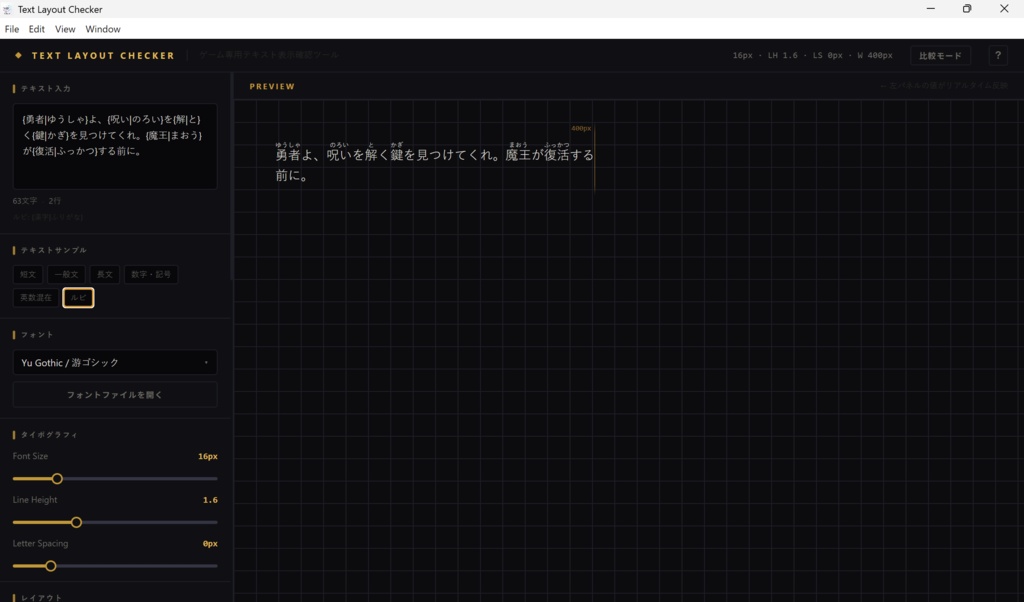This screenshot has height=602, width=1024.
Task: Click into the テキスト入力 text area
Action: 115,146
